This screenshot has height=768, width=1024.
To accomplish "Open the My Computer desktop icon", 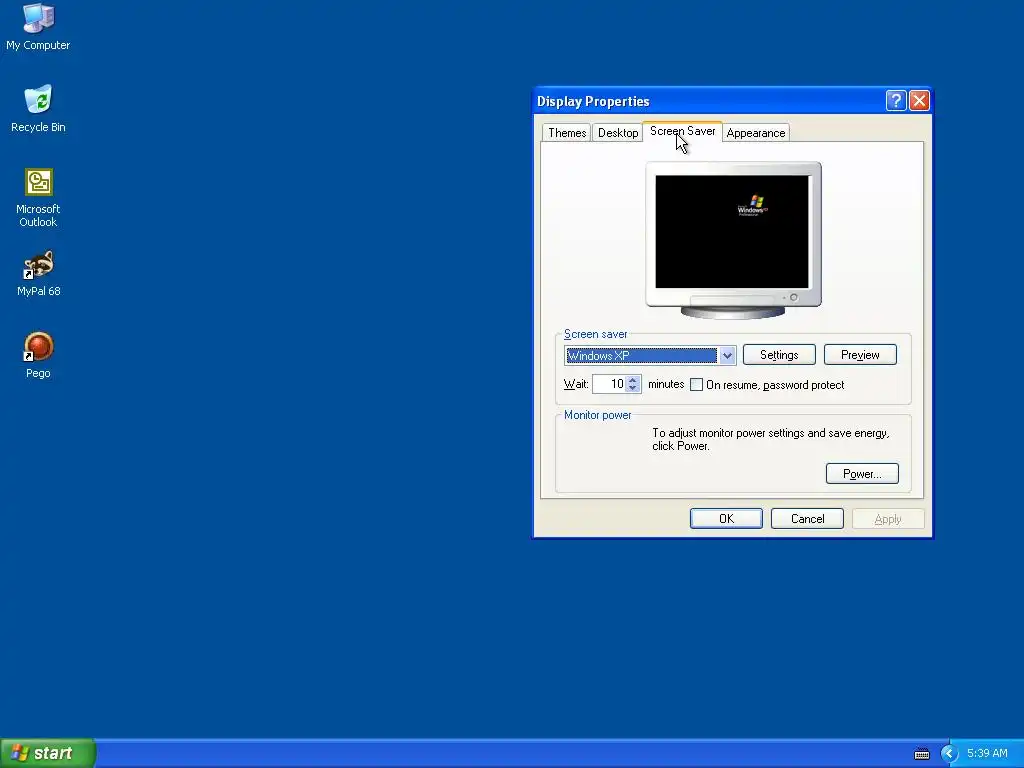I will coord(38,26).
